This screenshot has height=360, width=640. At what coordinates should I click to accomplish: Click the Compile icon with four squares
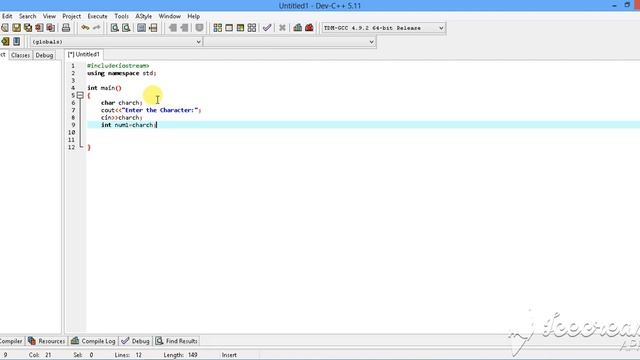coord(218,28)
